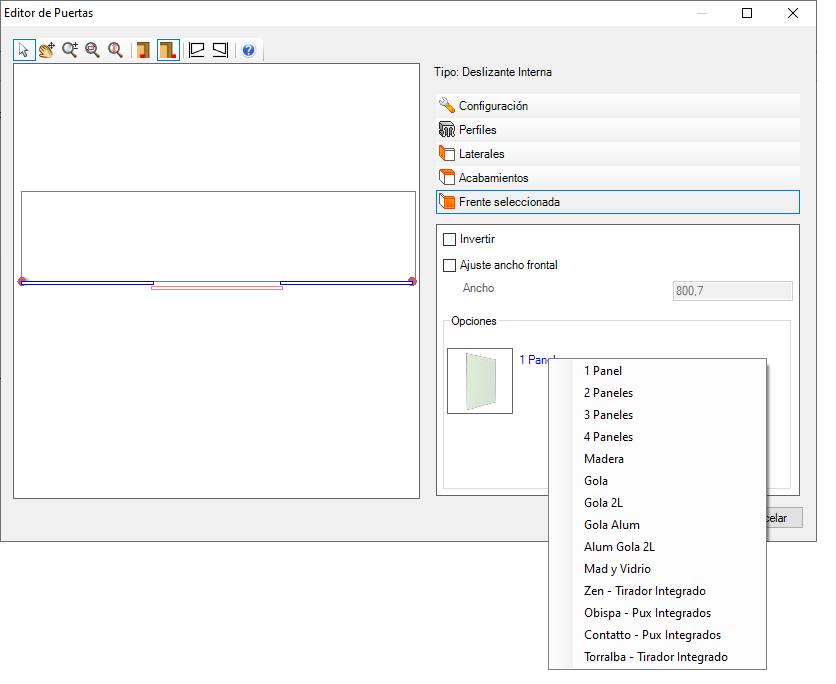Select the left blue door in the plan view

(x=87, y=283)
